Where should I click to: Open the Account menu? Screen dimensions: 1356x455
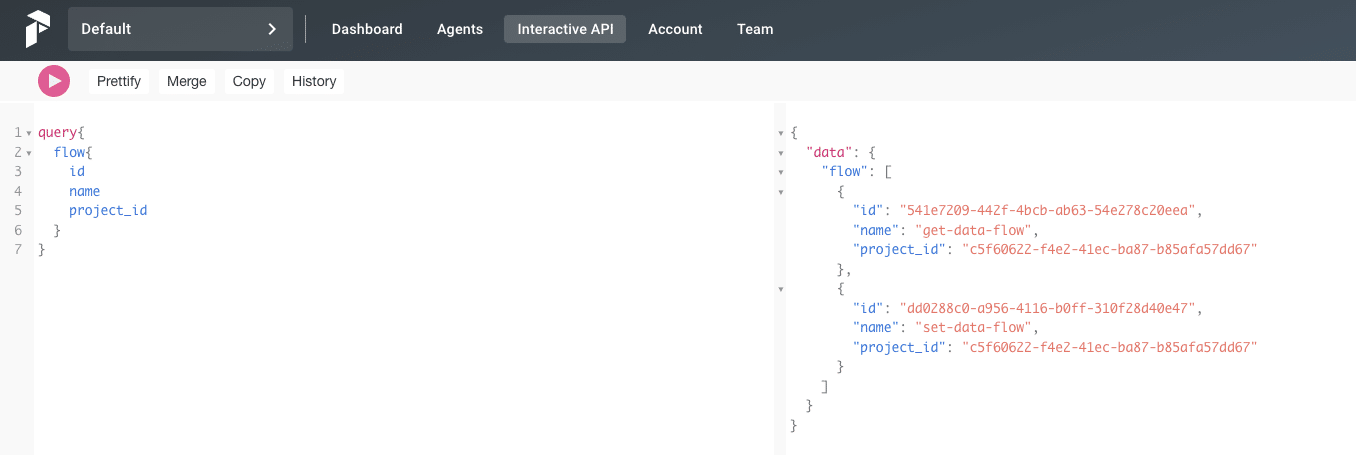point(675,29)
